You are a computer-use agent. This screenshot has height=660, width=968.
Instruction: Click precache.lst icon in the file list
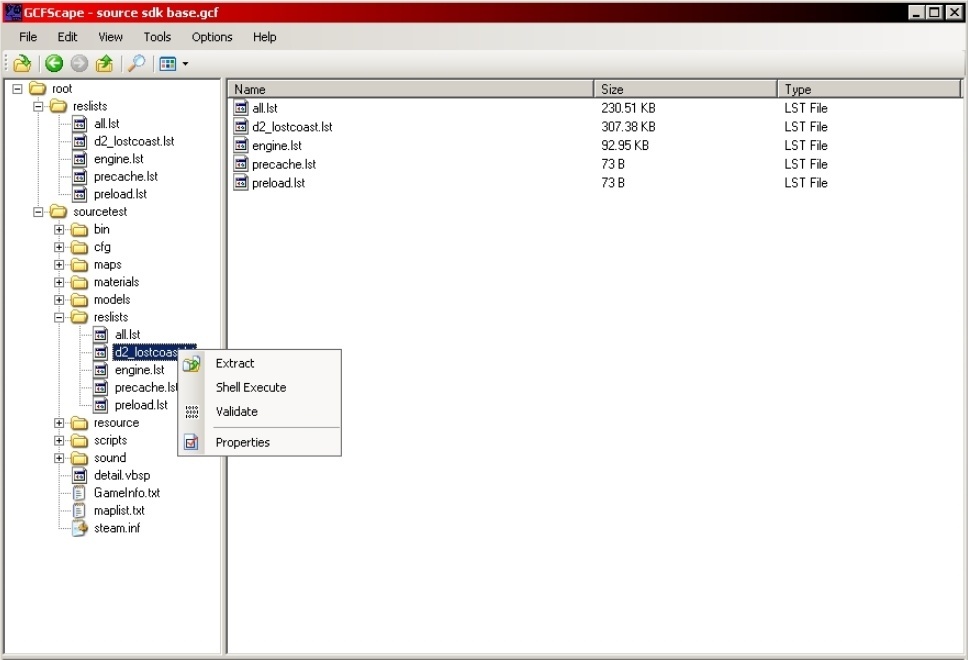tap(241, 164)
